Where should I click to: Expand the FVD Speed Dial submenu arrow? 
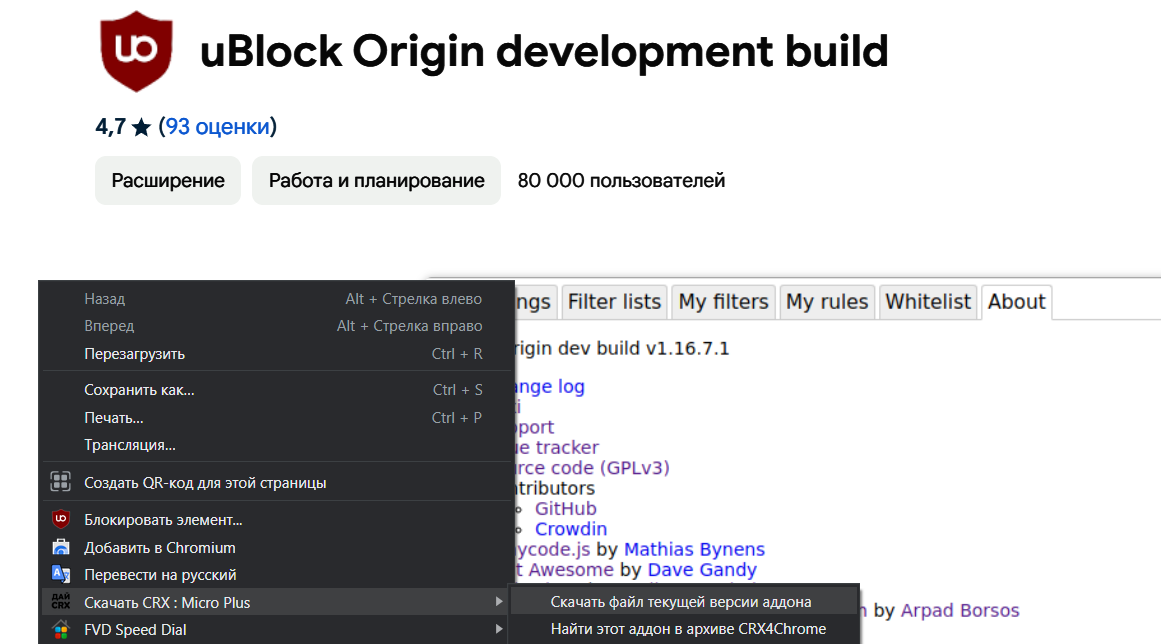point(499,629)
